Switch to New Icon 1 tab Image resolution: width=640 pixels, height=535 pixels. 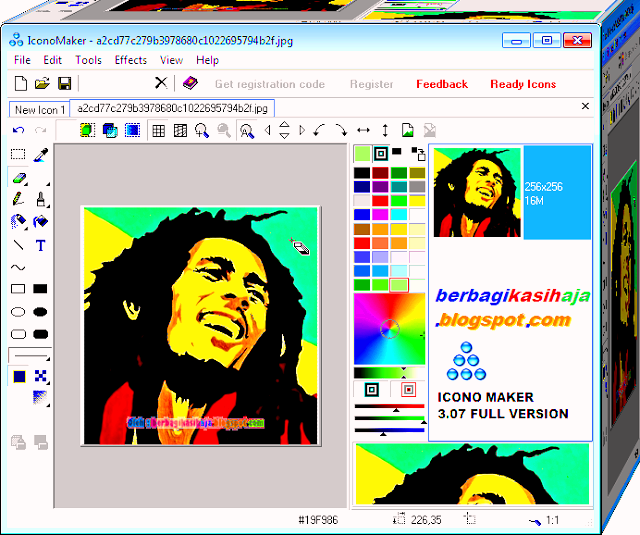coord(40,109)
